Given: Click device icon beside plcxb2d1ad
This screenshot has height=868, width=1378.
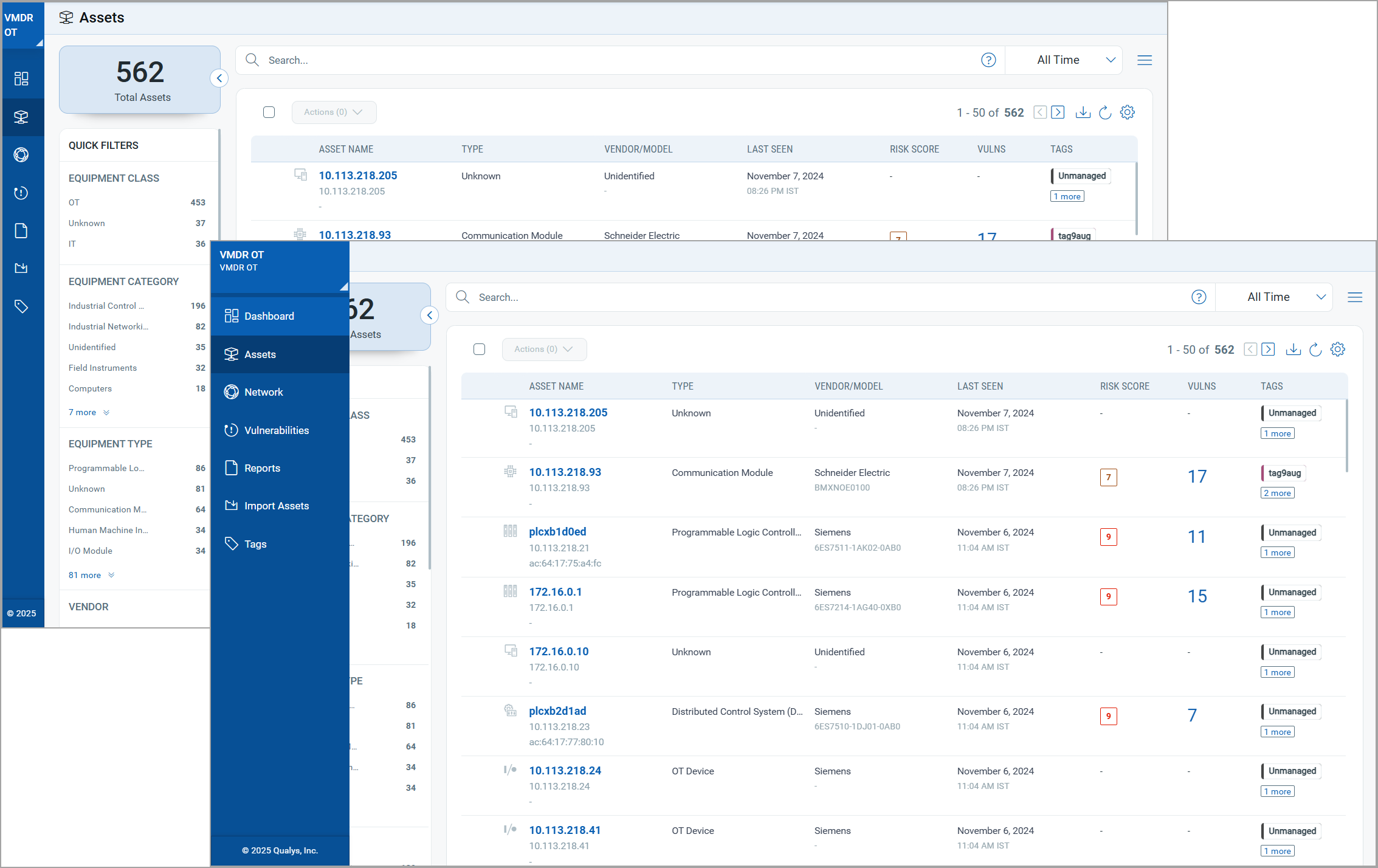Looking at the screenshot, I should 510,711.
